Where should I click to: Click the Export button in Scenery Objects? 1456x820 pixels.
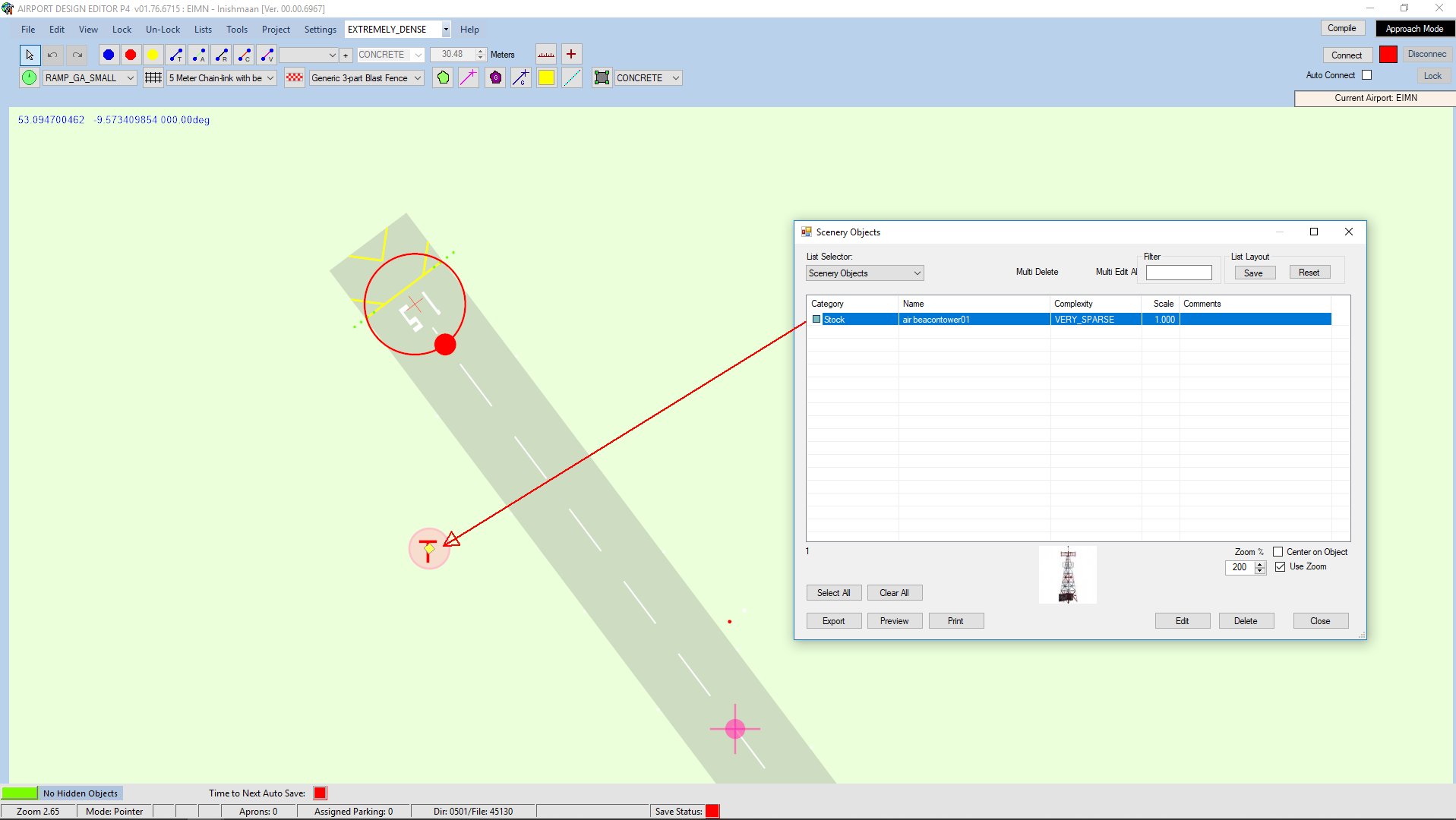click(x=833, y=621)
